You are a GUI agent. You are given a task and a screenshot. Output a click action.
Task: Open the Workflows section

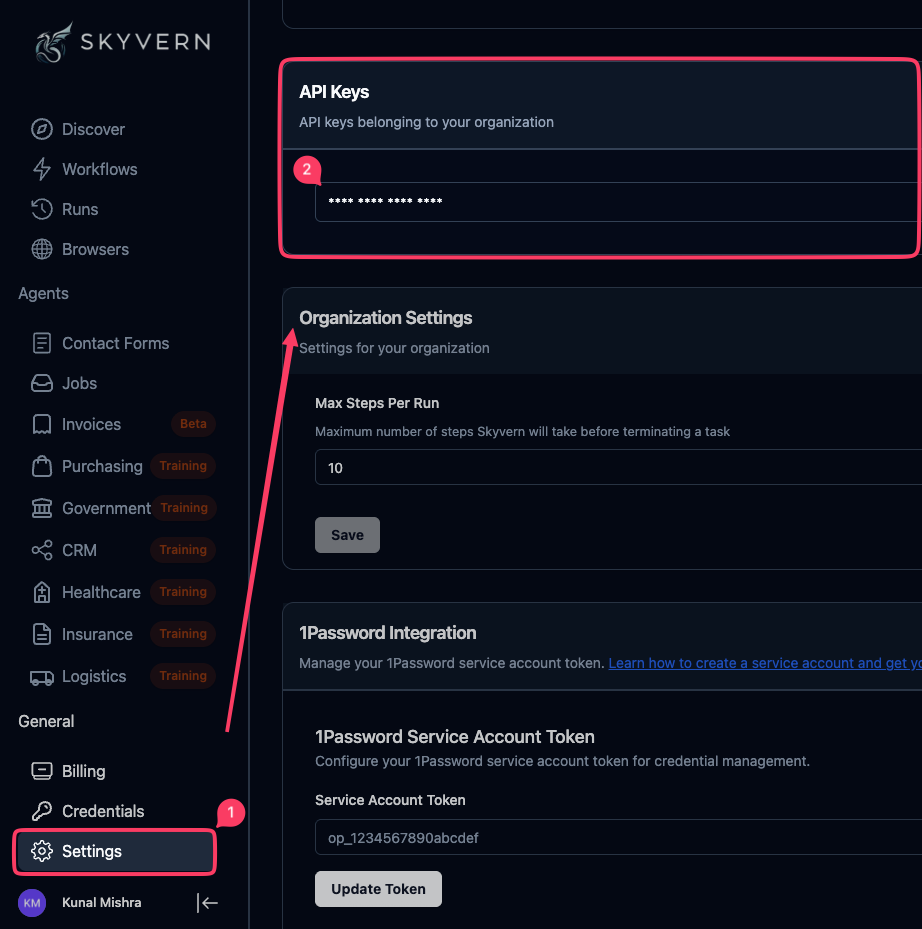point(97,168)
